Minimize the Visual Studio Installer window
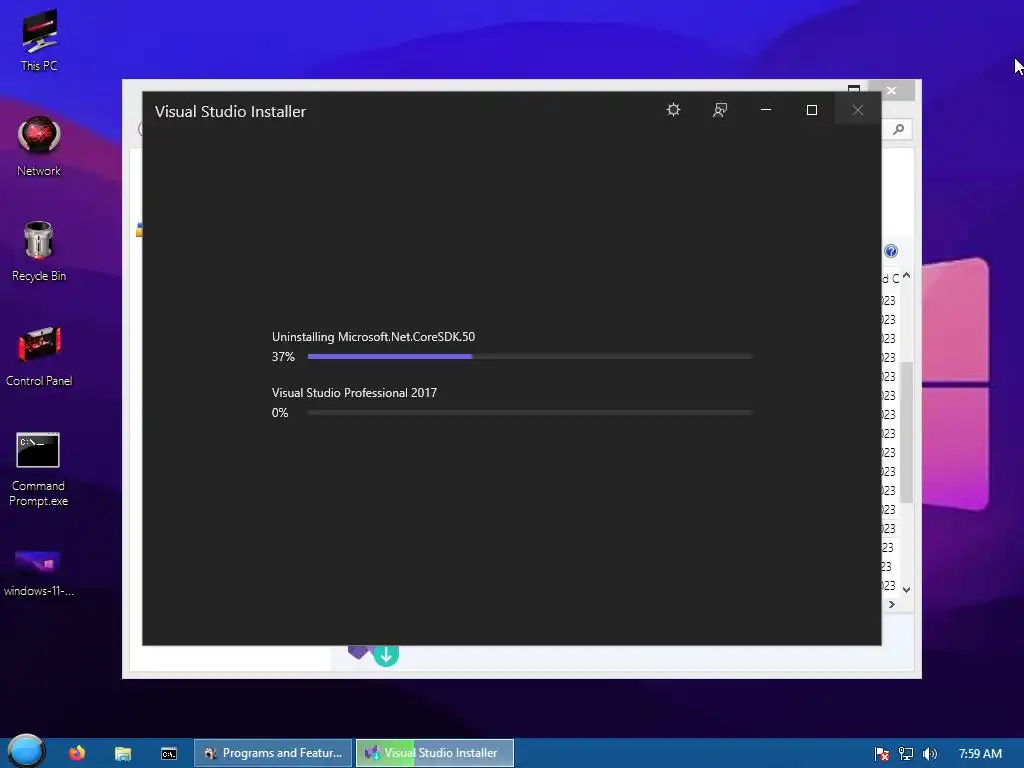Viewport: 1024px width, 768px height. tap(766, 110)
